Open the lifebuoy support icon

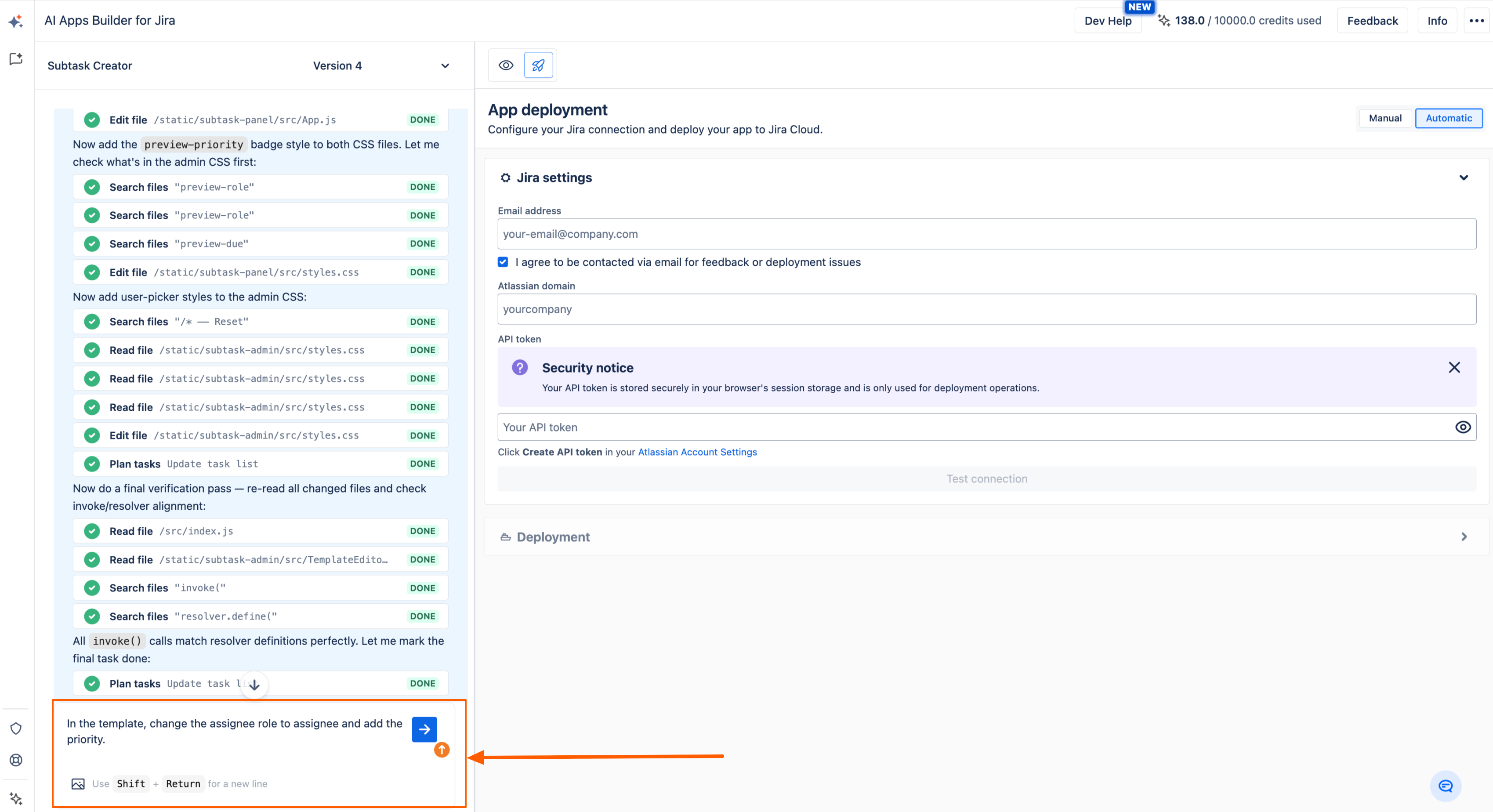point(16,760)
